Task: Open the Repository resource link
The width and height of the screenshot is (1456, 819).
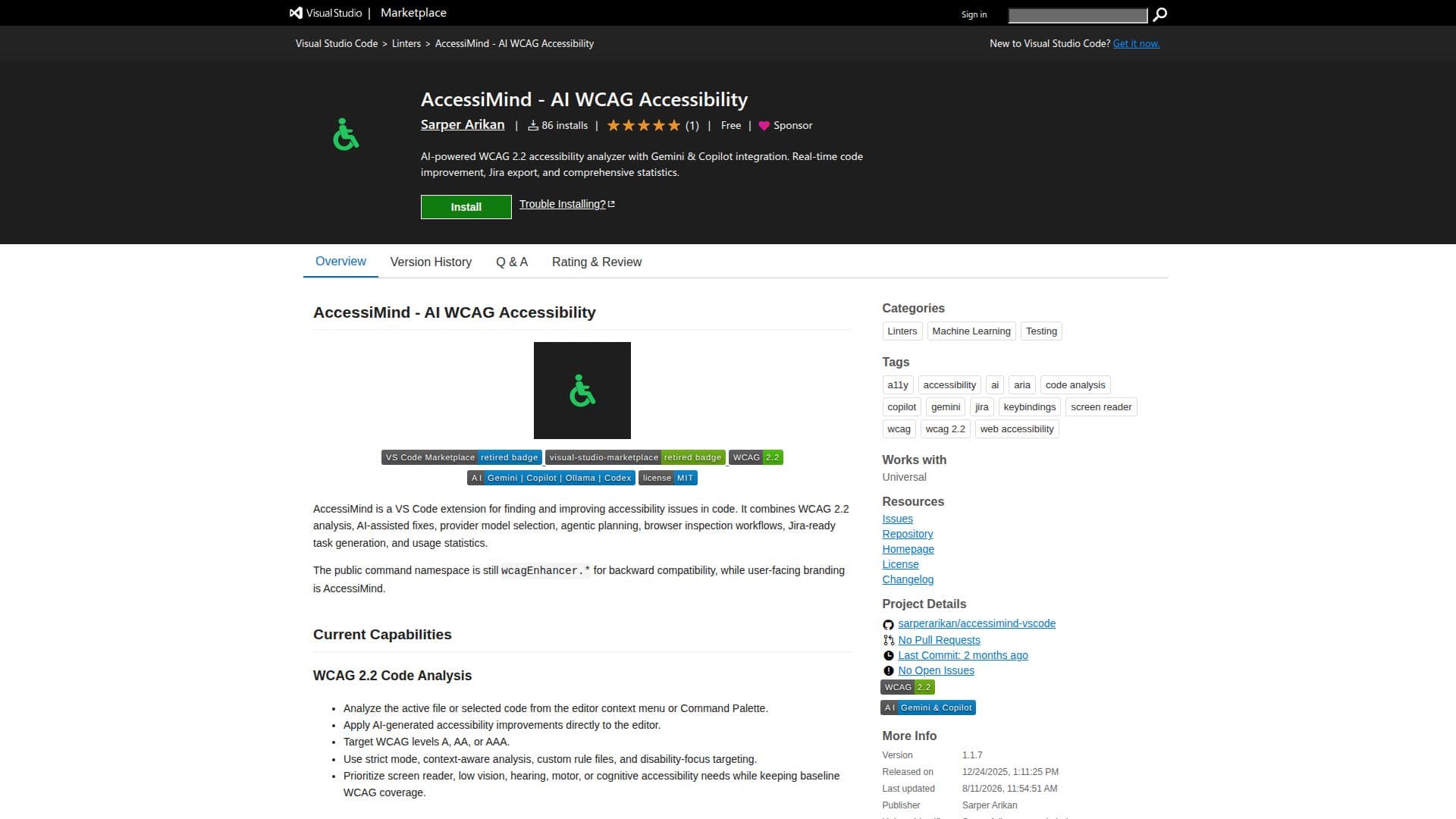Action: tap(908, 535)
